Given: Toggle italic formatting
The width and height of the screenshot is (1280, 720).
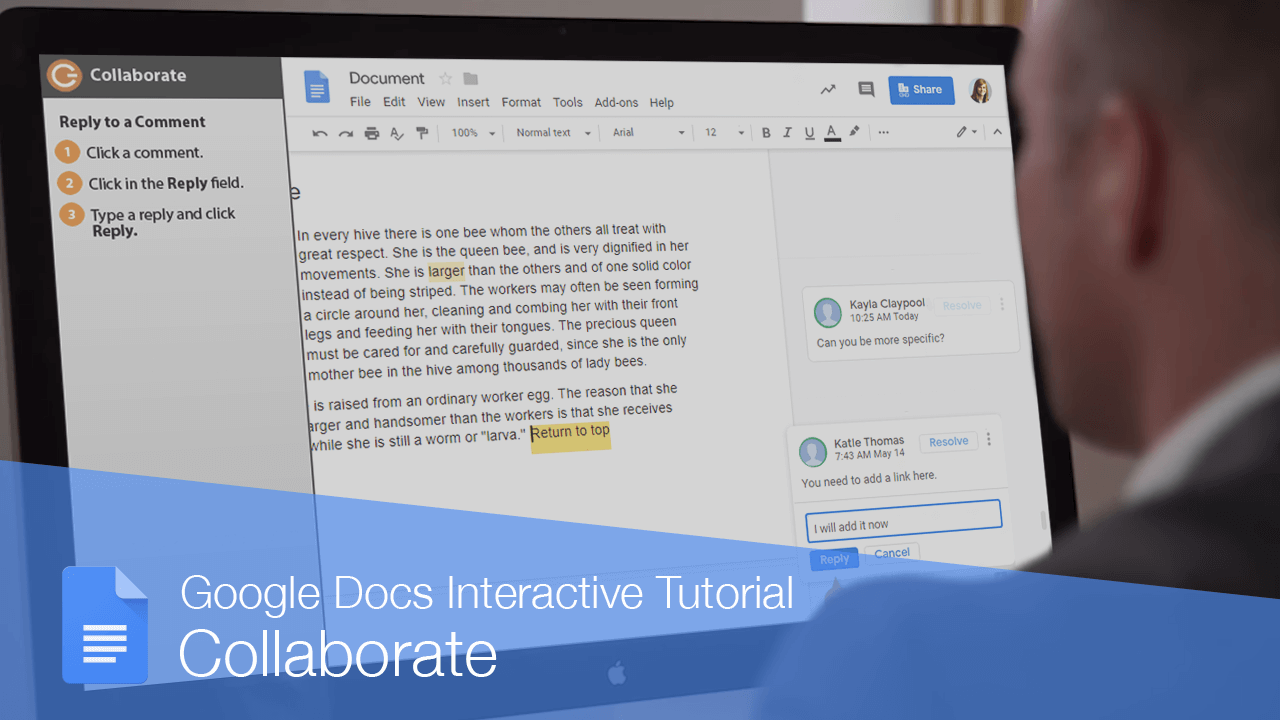Looking at the screenshot, I should tap(788, 132).
